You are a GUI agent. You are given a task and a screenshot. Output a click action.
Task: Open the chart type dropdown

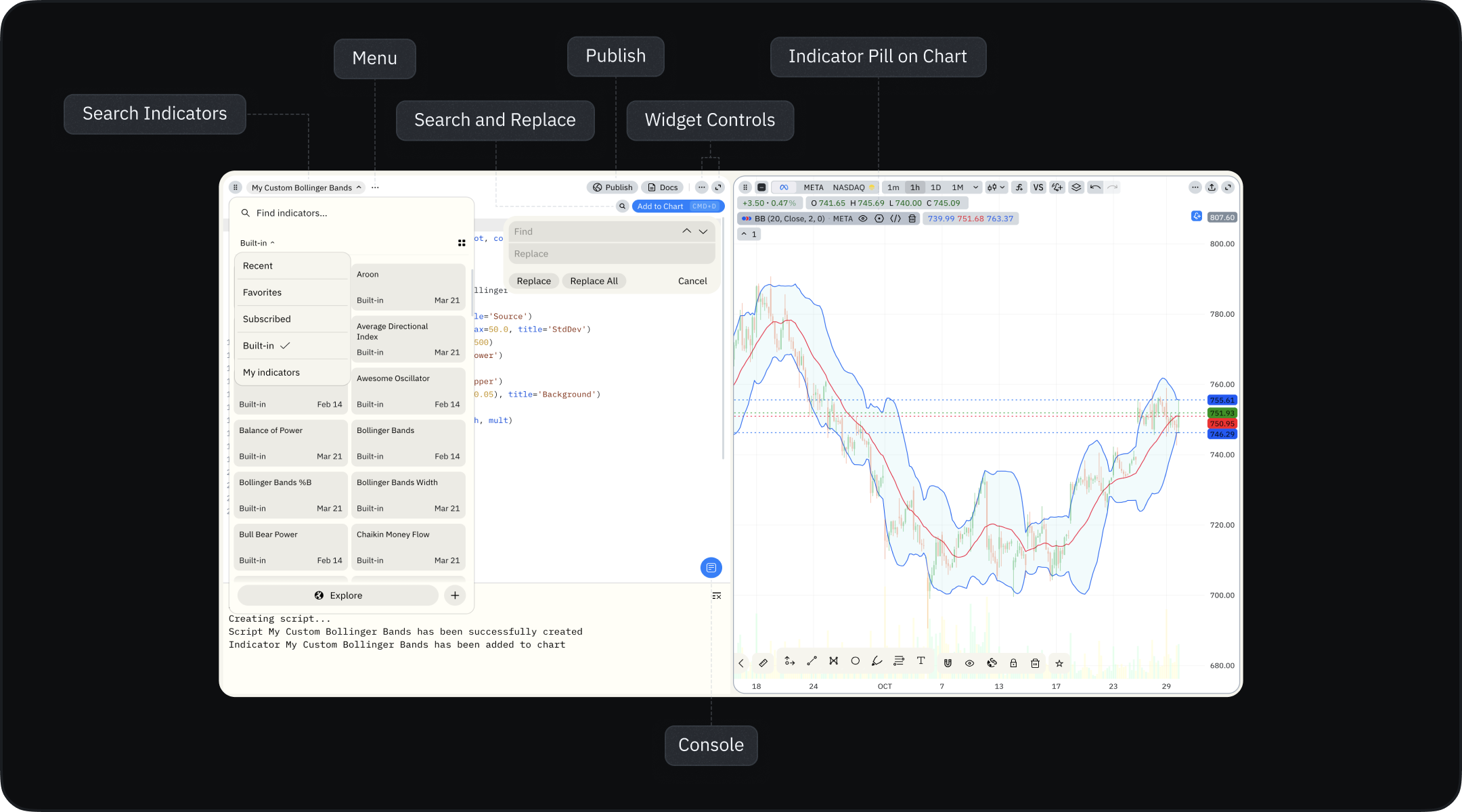[996, 187]
